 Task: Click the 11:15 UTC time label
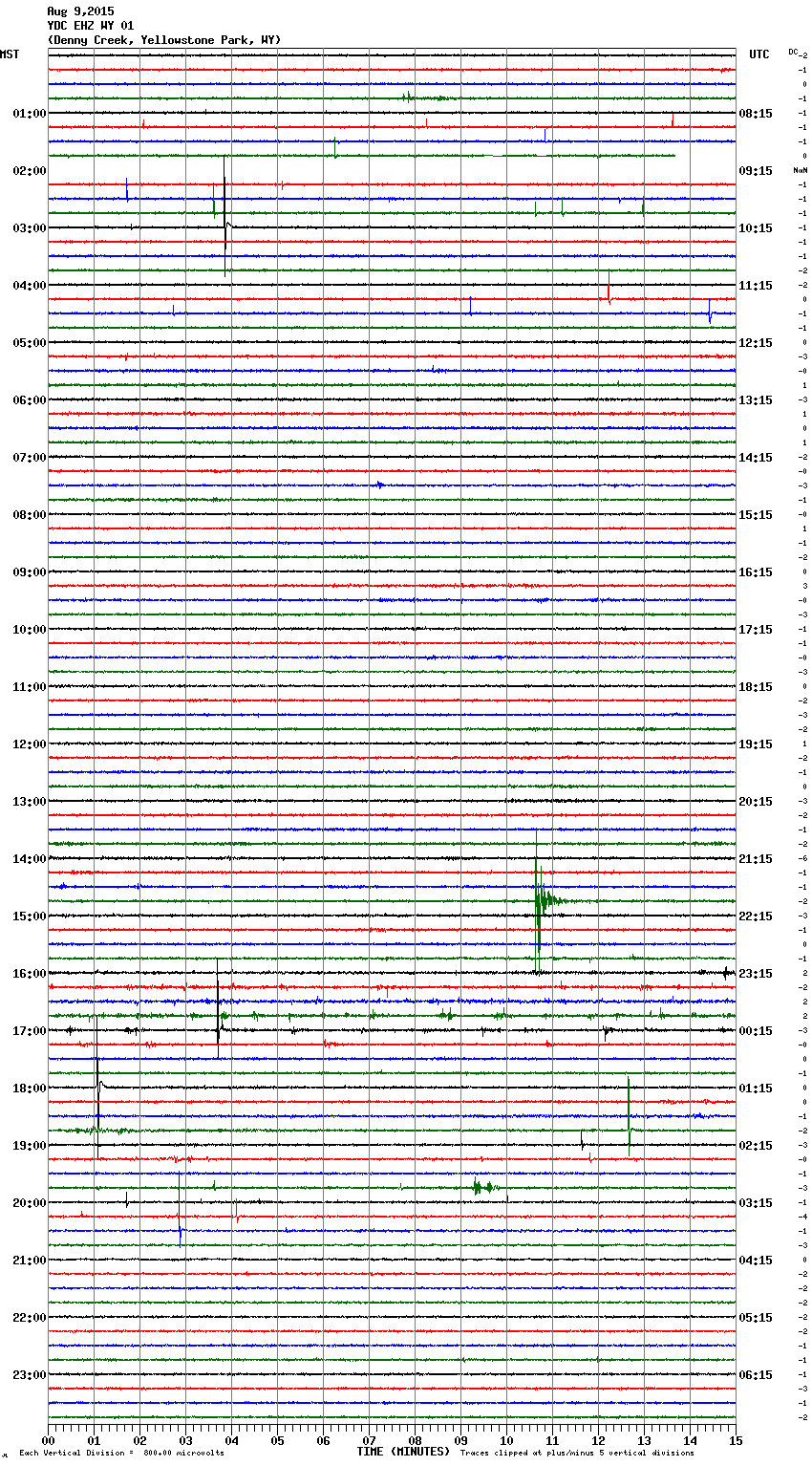click(x=756, y=286)
